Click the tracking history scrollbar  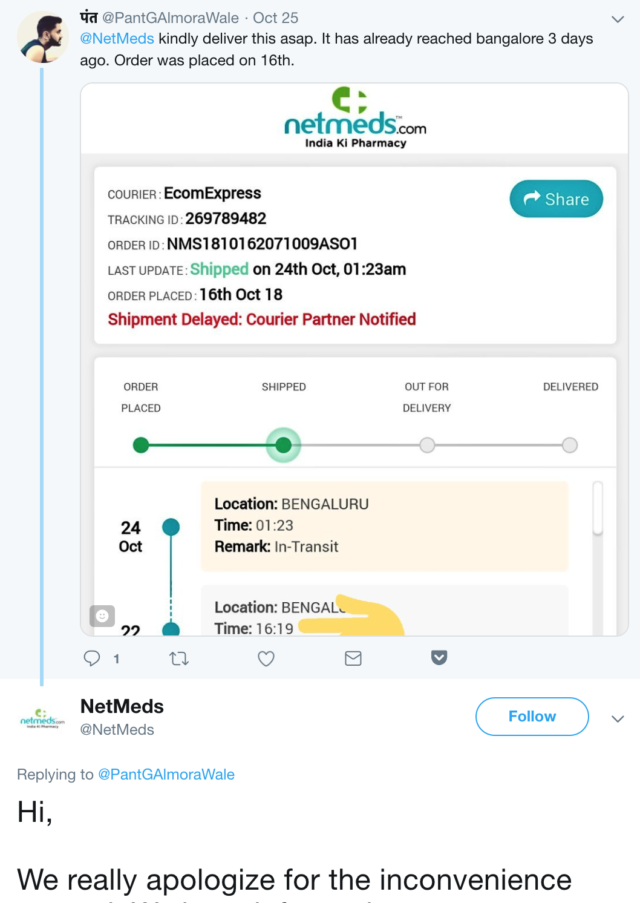(x=597, y=510)
